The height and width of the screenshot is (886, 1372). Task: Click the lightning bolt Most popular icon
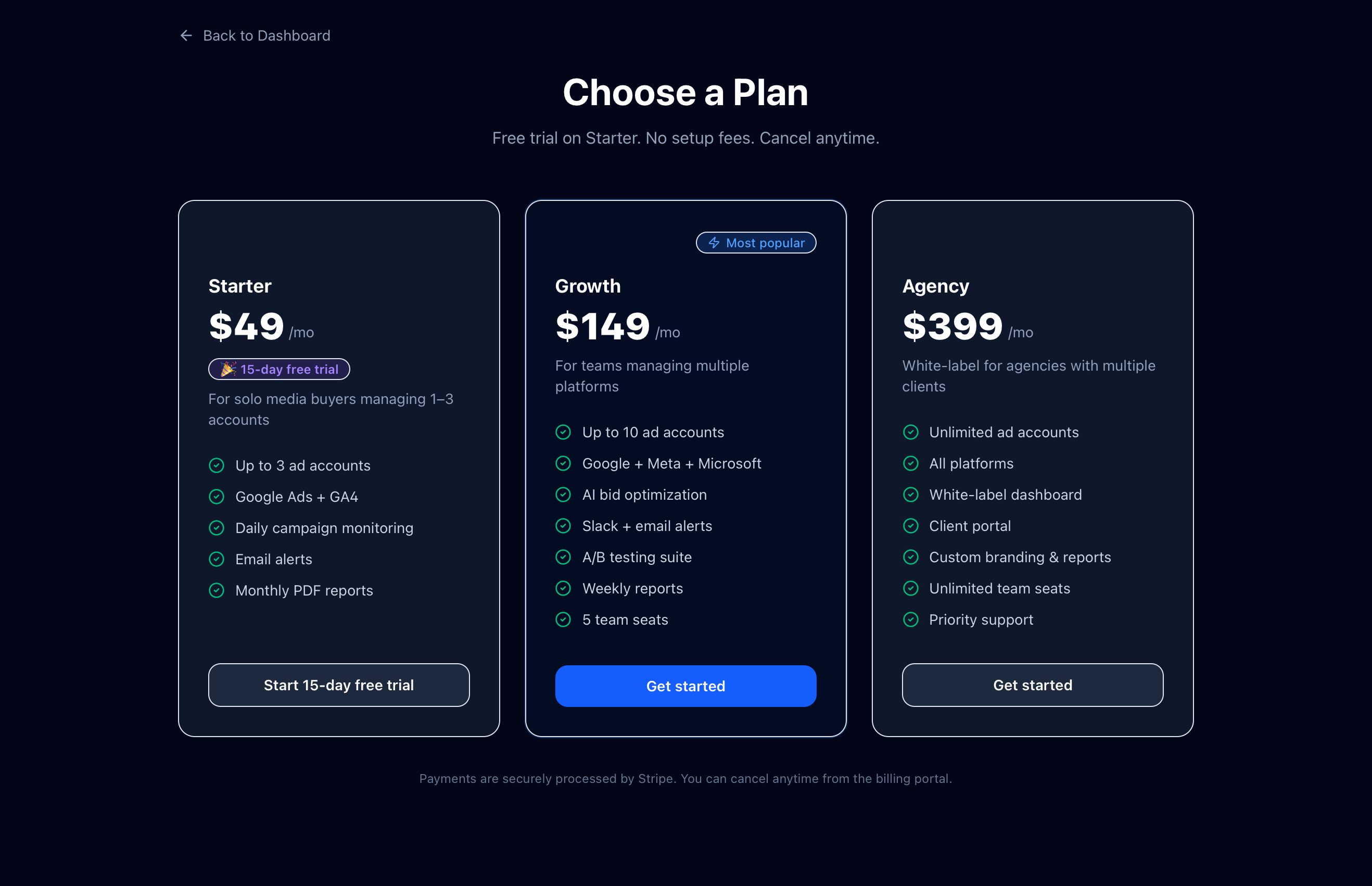coord(714,243)
